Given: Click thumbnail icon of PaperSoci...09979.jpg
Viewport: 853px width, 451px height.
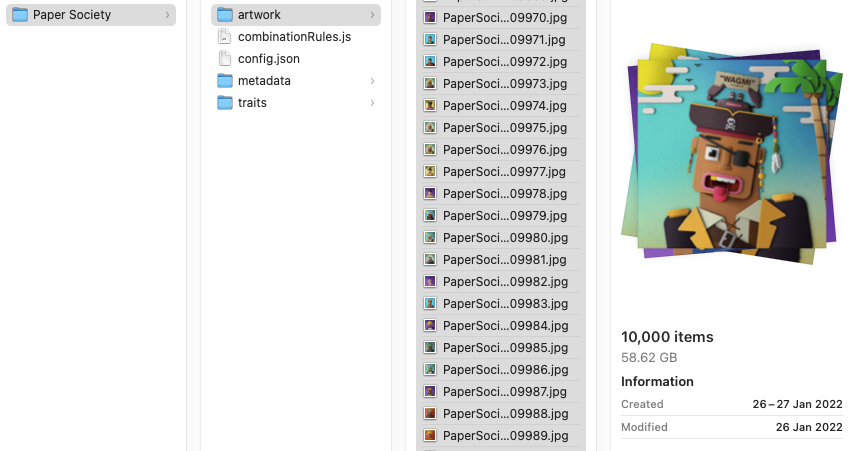Looking at the screenshot, I should point(430,215).
